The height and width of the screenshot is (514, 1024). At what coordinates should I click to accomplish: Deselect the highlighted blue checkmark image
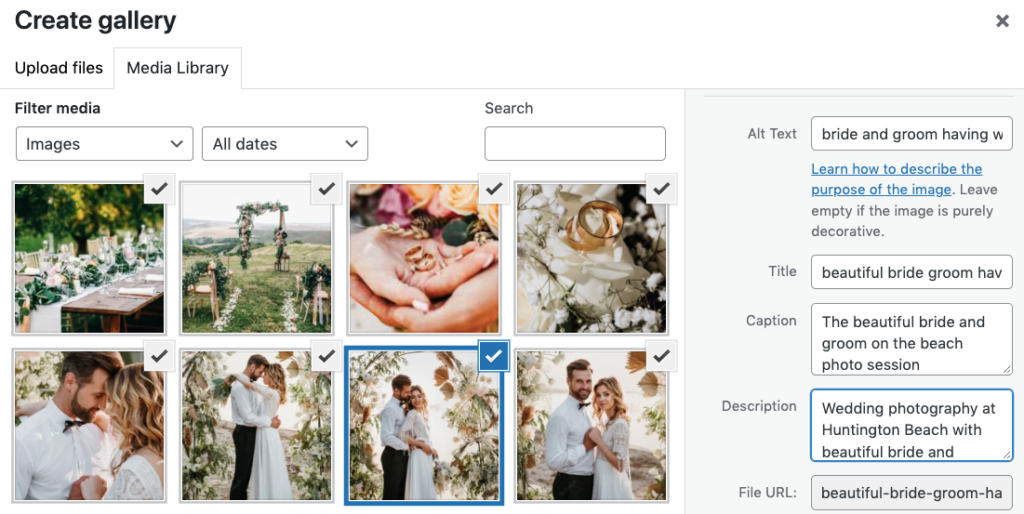[493, 355]
